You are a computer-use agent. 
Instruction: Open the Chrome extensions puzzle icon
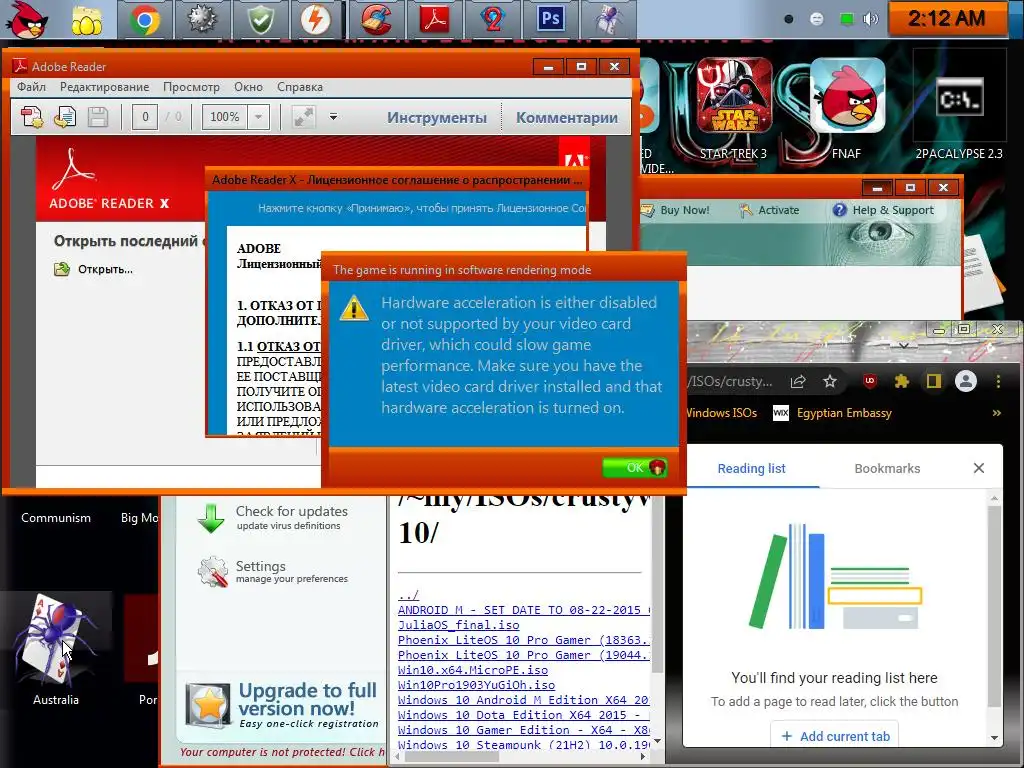pos(902,381)
